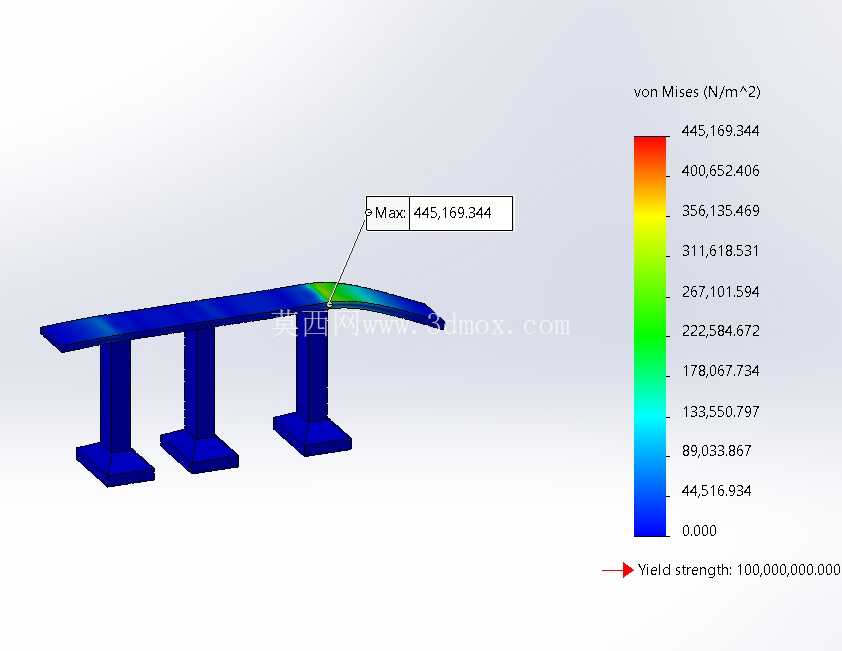842x651 pixels.
Task: Click the stress color gradient legend bar
Action: coord(650,336)
